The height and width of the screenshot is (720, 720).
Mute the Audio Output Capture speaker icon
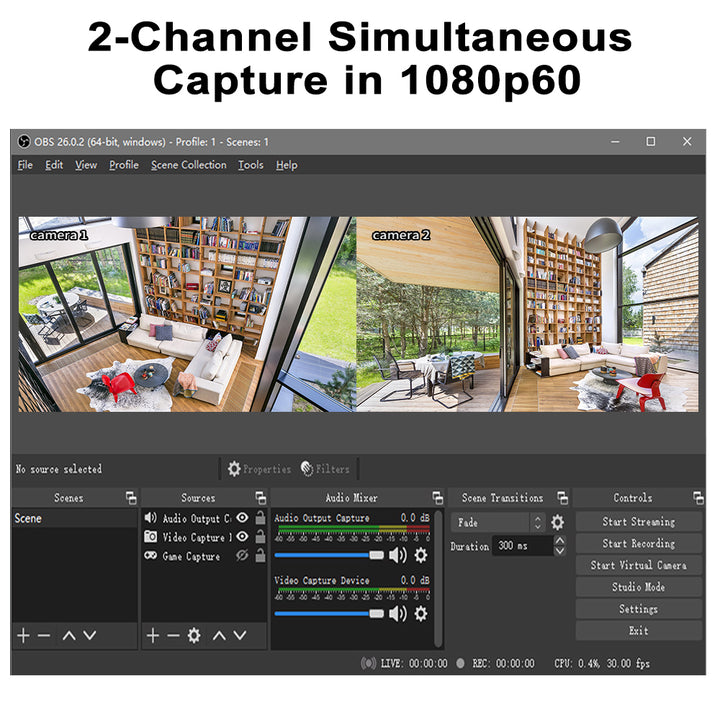[398, 555]
